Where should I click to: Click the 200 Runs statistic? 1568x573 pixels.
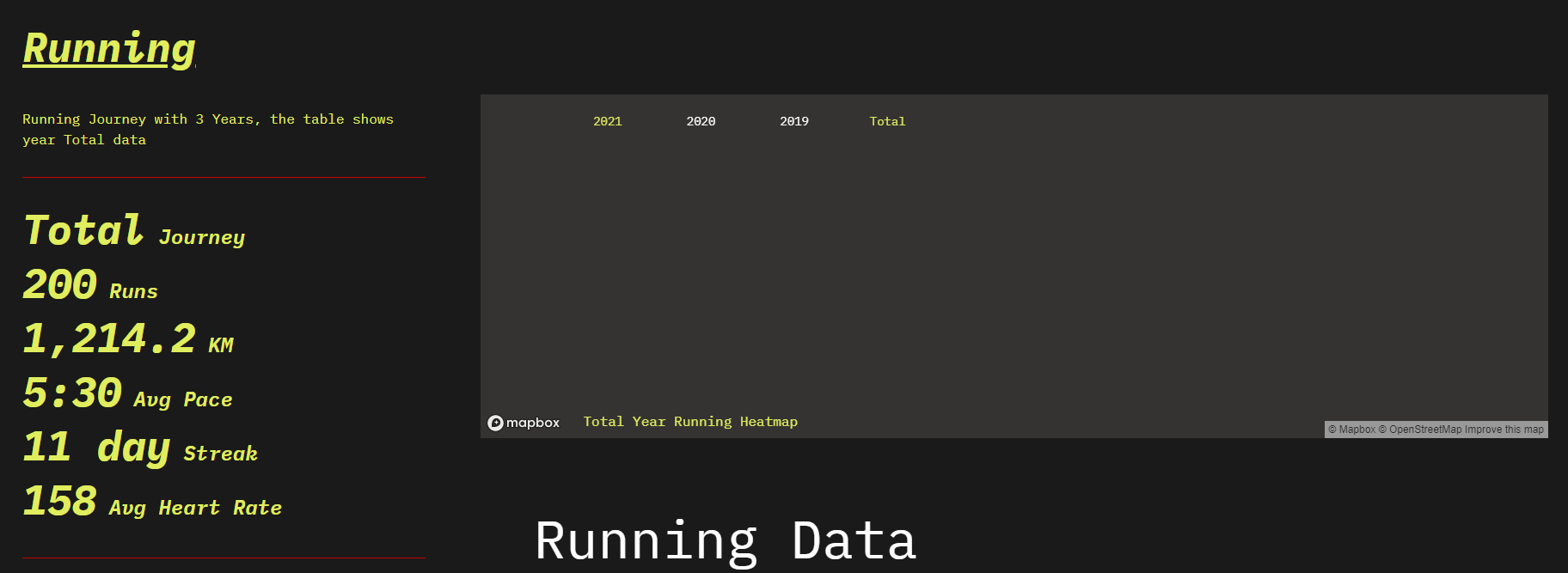(90, 285)
